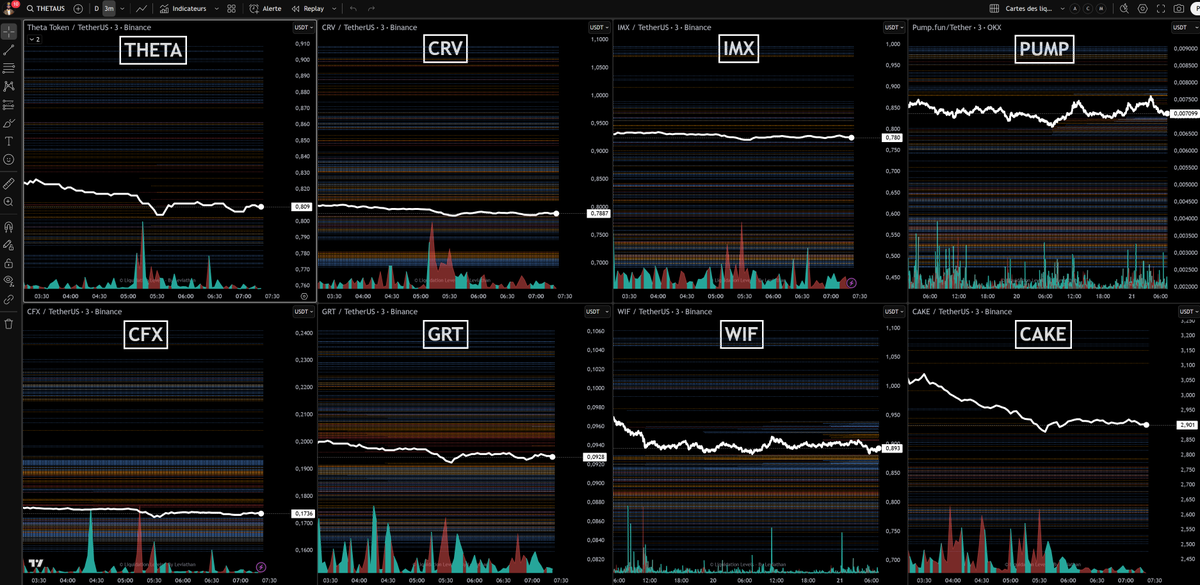Open WIF chart USDT currency dropdown
This screenshot has width=1200, height=585.
893,312
